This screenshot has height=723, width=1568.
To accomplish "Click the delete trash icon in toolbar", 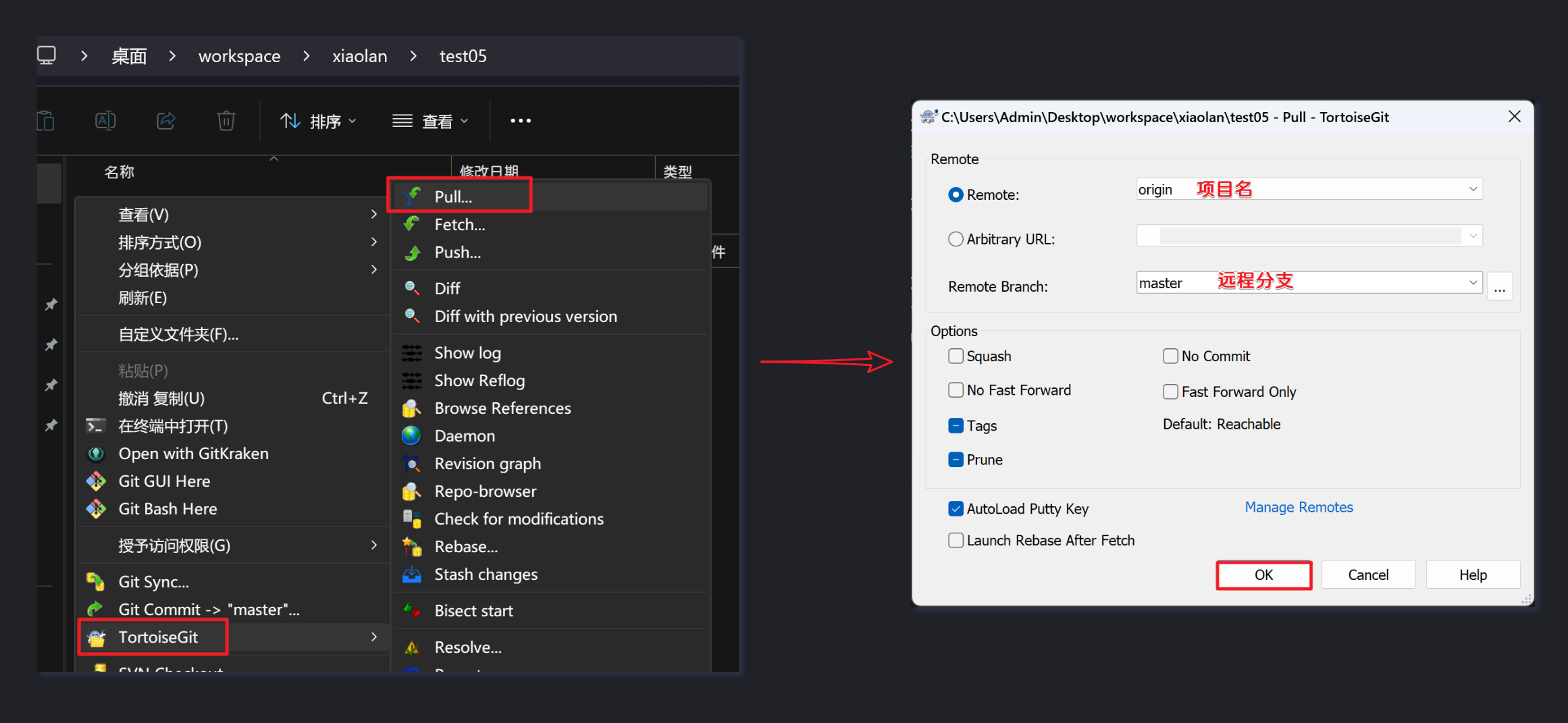I will coord(226,121).
